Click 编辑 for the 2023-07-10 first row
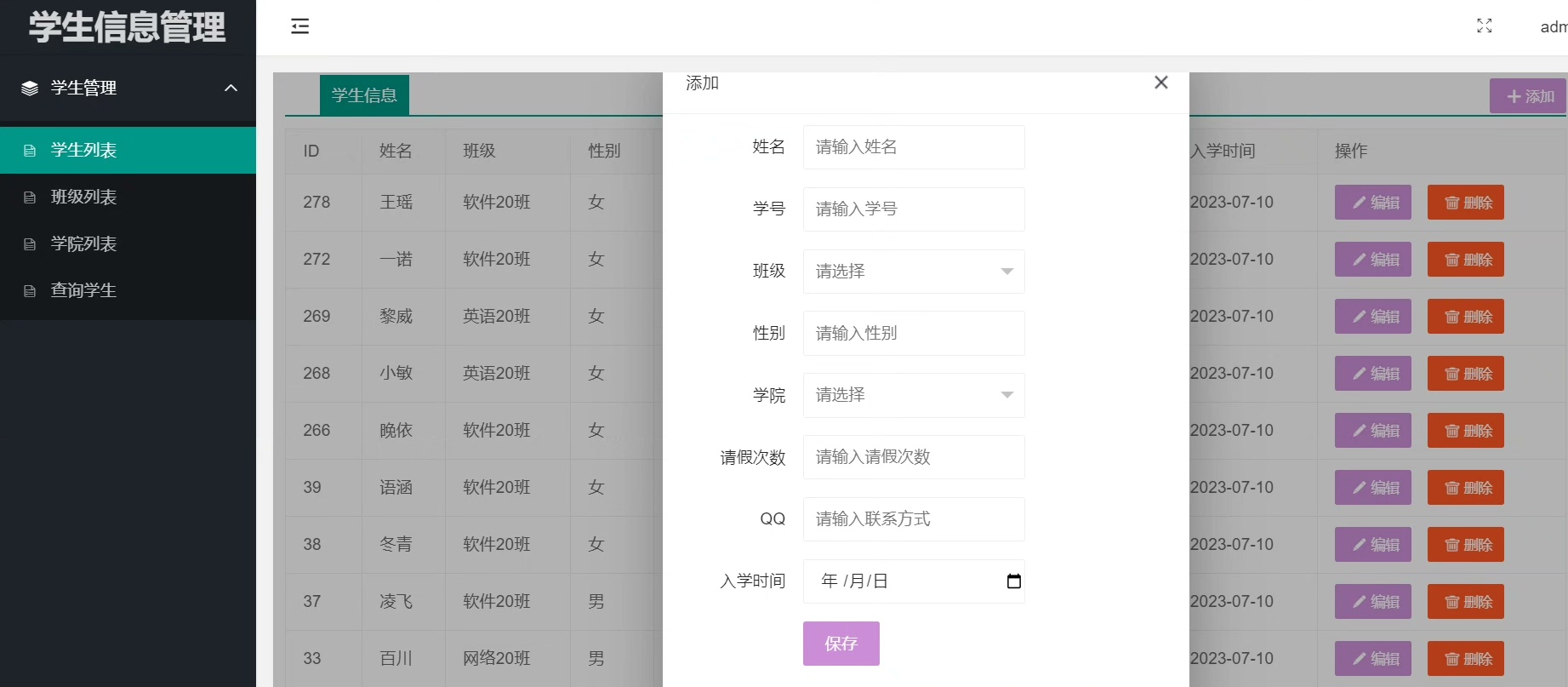Viewport: 1568px width, 687px height. pyautogui.click(x=1372, y=203)
